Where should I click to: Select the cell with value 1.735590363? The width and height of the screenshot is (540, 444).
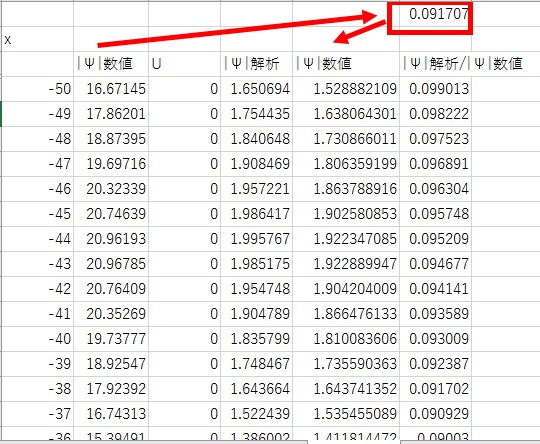346,364
